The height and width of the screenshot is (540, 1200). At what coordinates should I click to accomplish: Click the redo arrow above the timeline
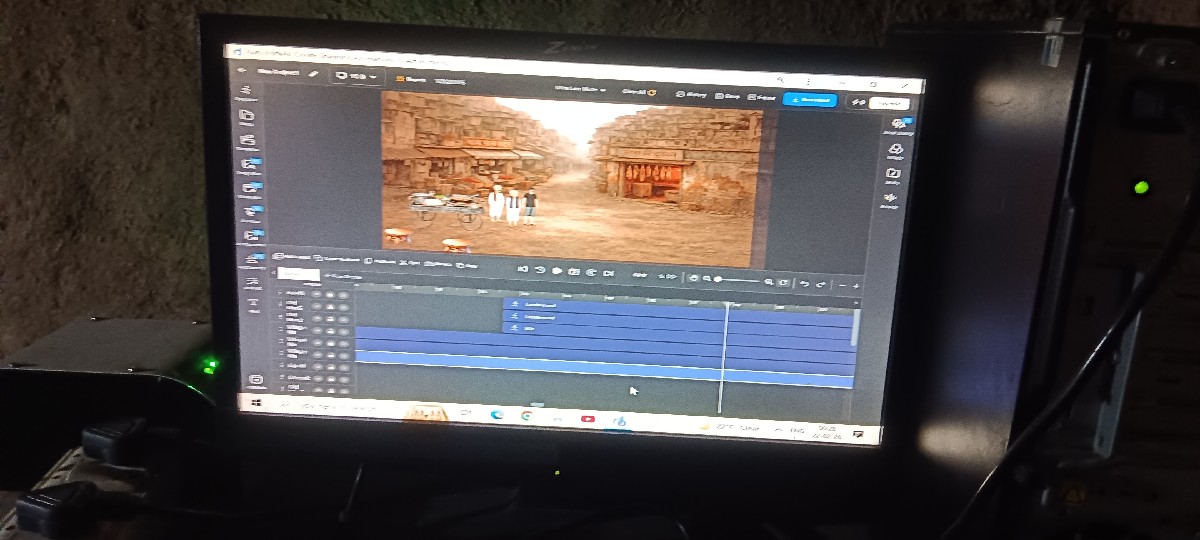point(821,285)
